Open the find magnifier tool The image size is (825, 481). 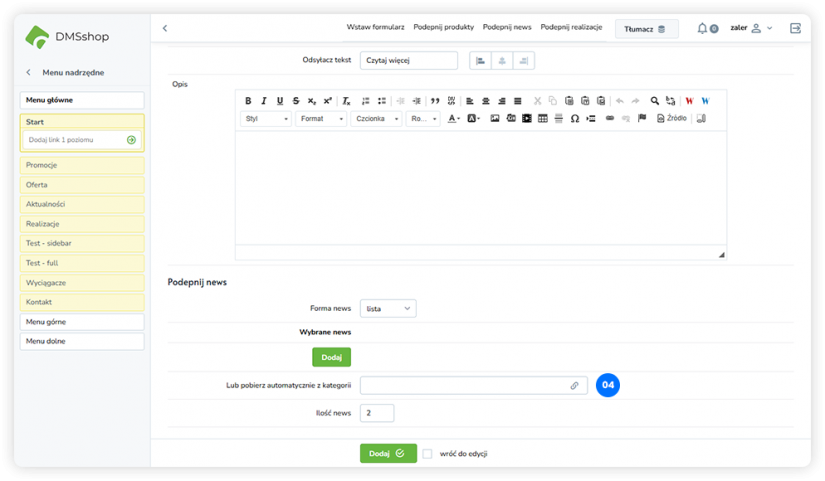point(655,101)
